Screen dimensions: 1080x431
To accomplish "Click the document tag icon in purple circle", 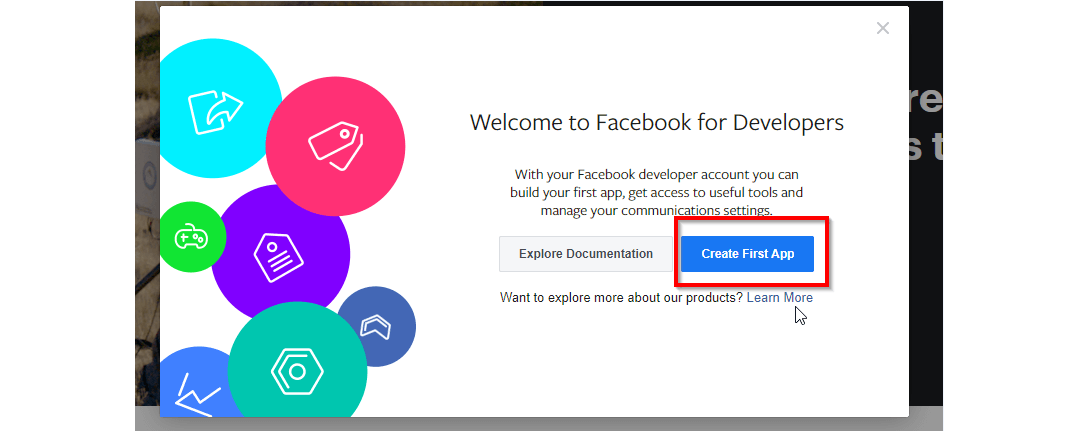I will (279, 255).
